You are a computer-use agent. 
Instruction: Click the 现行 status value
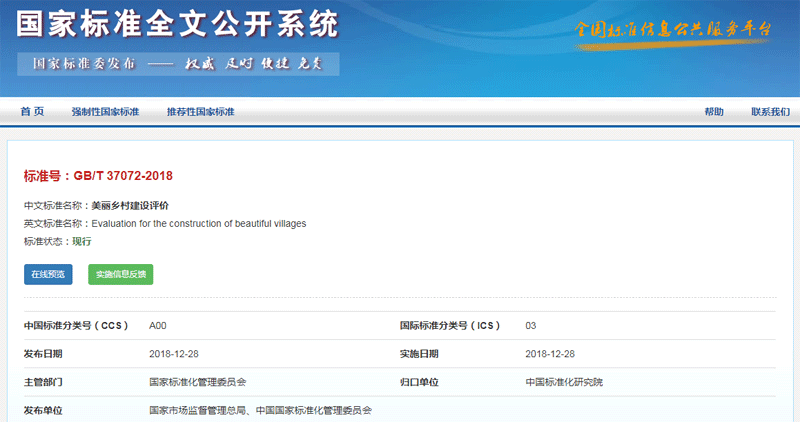[x=81, y=241]
